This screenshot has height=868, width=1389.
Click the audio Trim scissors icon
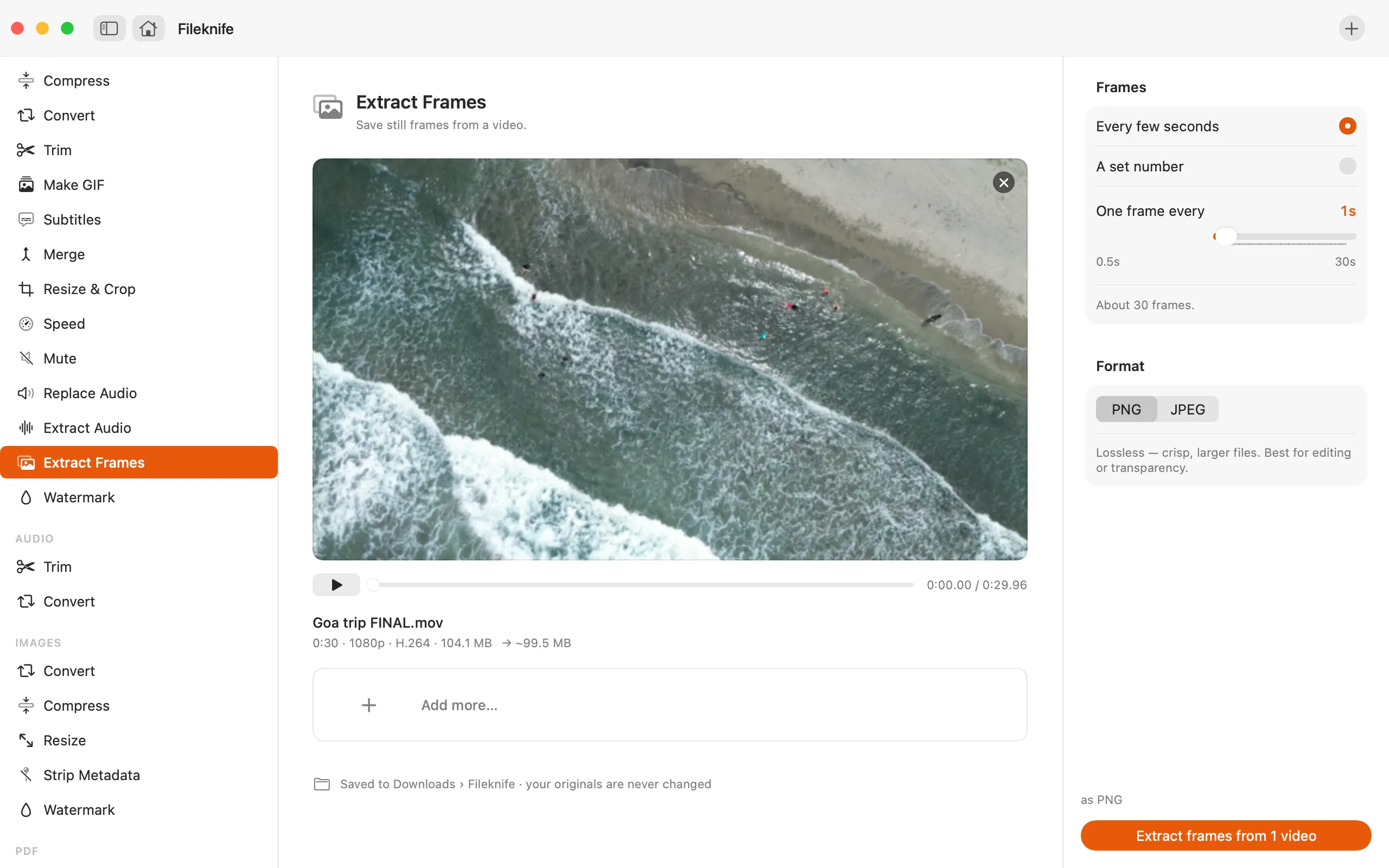click(26, 566)
